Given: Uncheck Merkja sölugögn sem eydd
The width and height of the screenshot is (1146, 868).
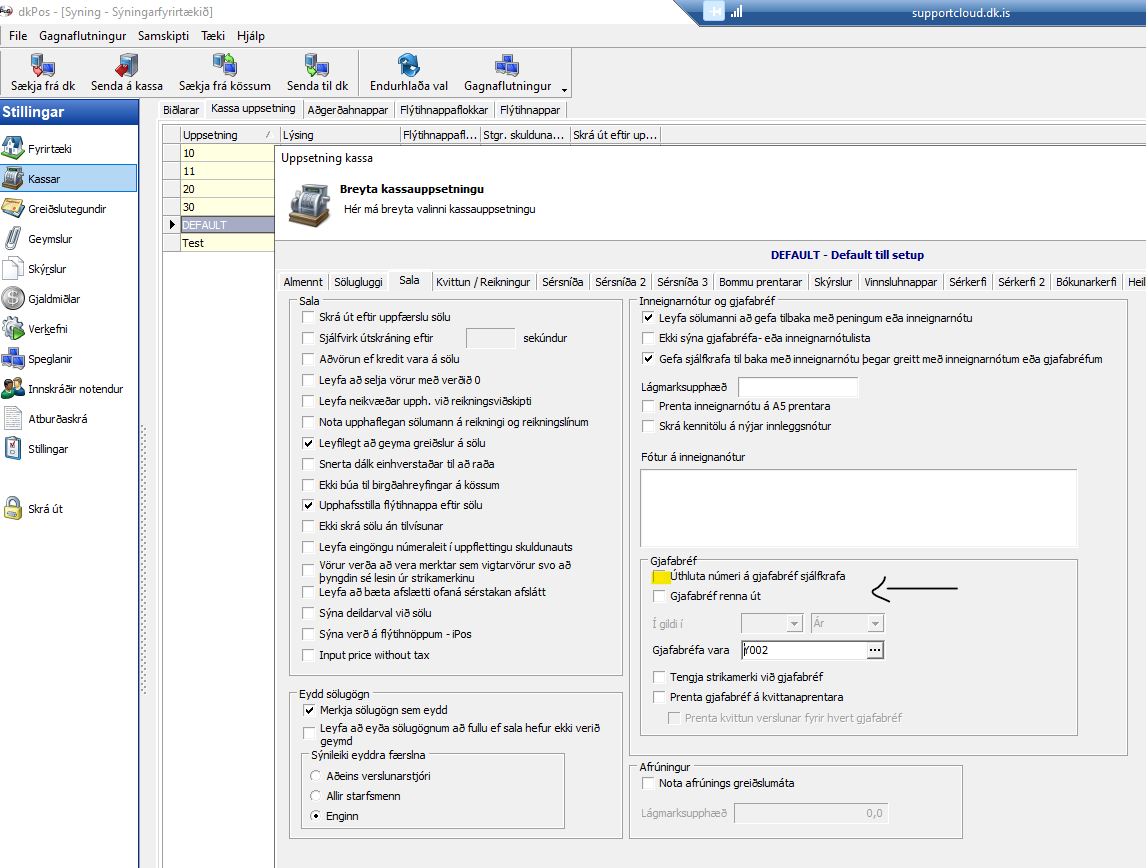Looking at the screenshot, I should (x=309, y=710).
